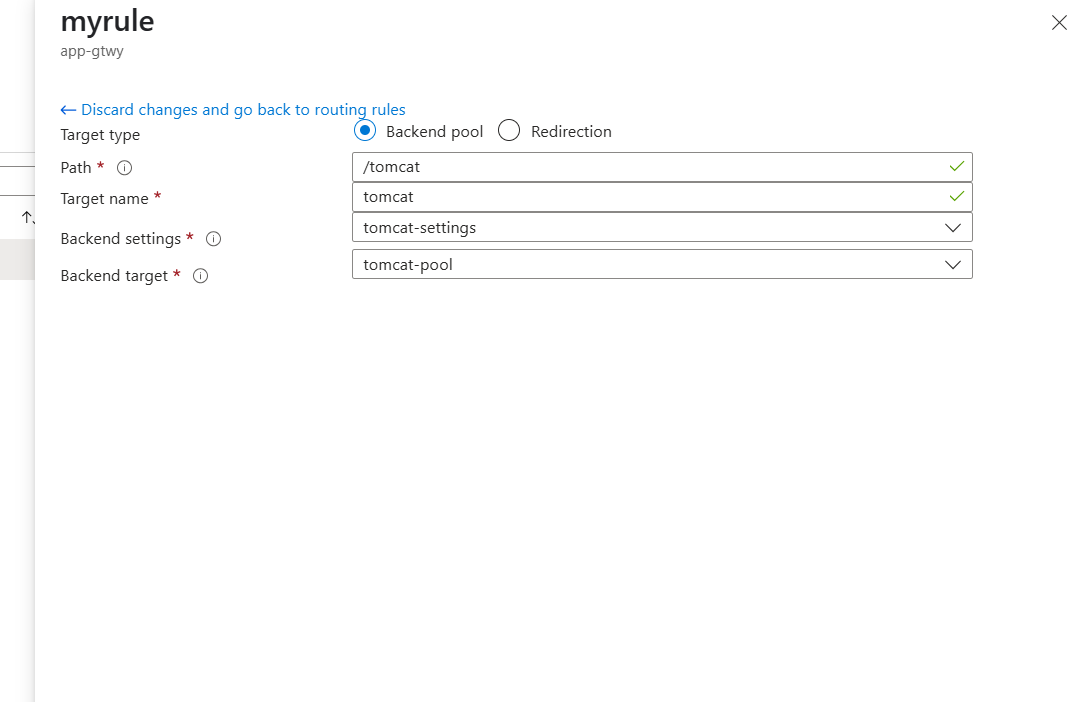Click the Backend pool label text
Viewport: 1083px width, 702px height.
point(434,132)
